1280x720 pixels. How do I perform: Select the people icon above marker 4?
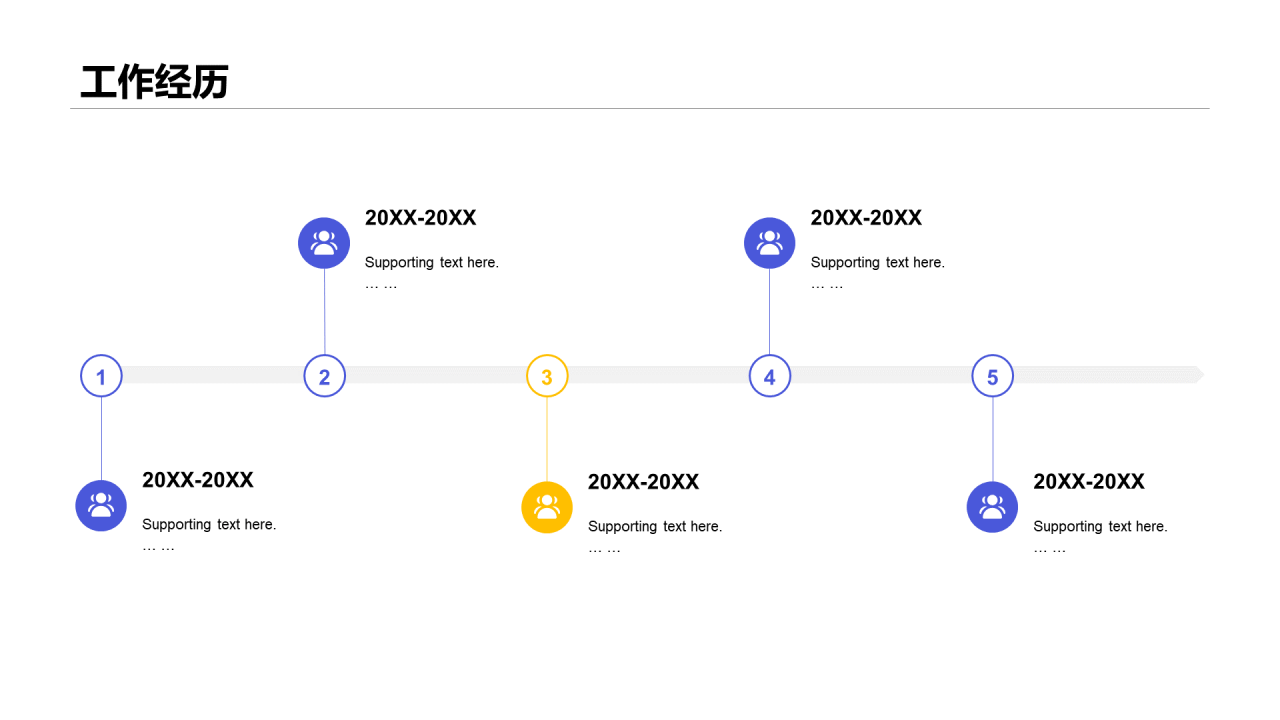(x=770, y=243)
